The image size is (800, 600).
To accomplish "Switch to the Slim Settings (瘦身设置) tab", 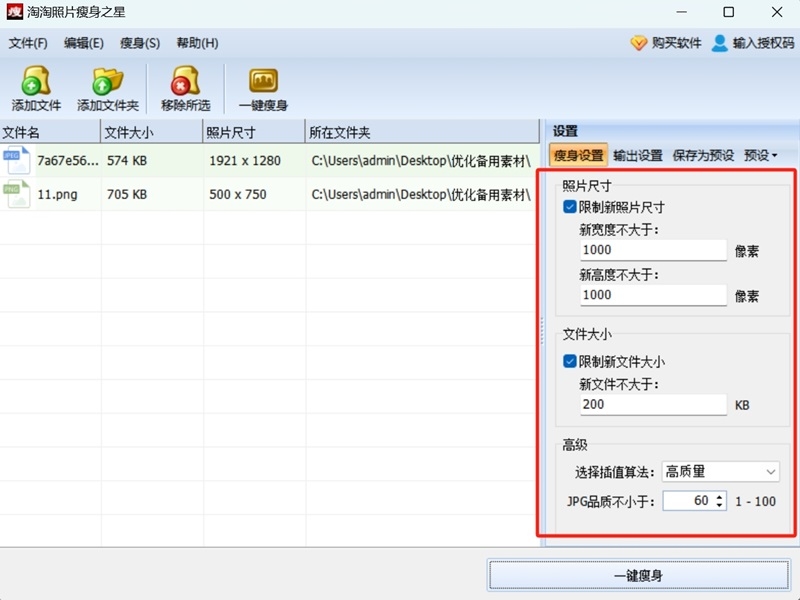I will (579, 155).
